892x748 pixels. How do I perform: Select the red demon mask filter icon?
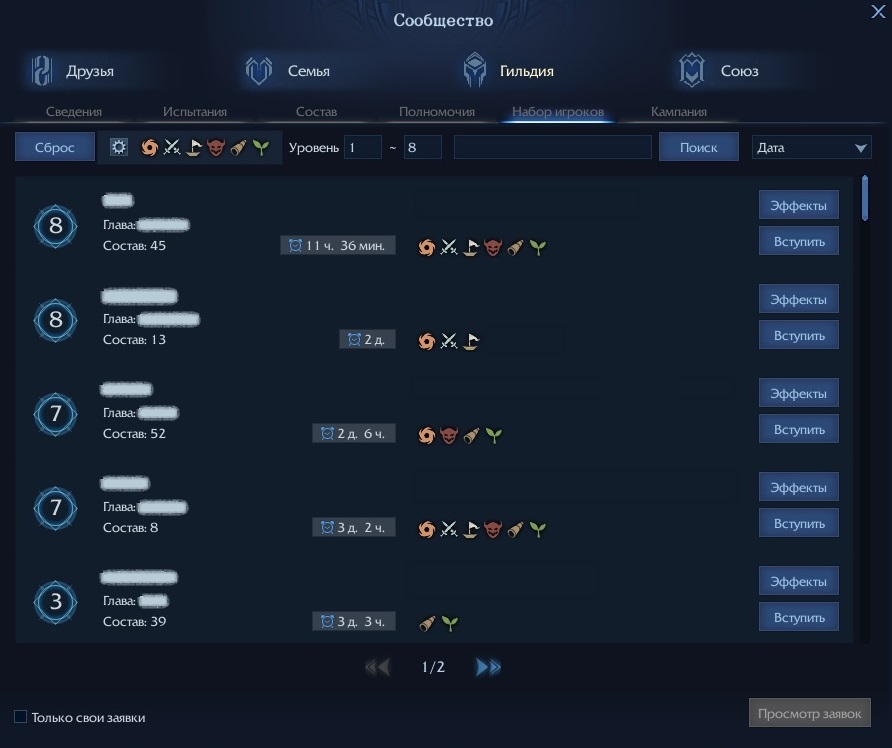216,147
